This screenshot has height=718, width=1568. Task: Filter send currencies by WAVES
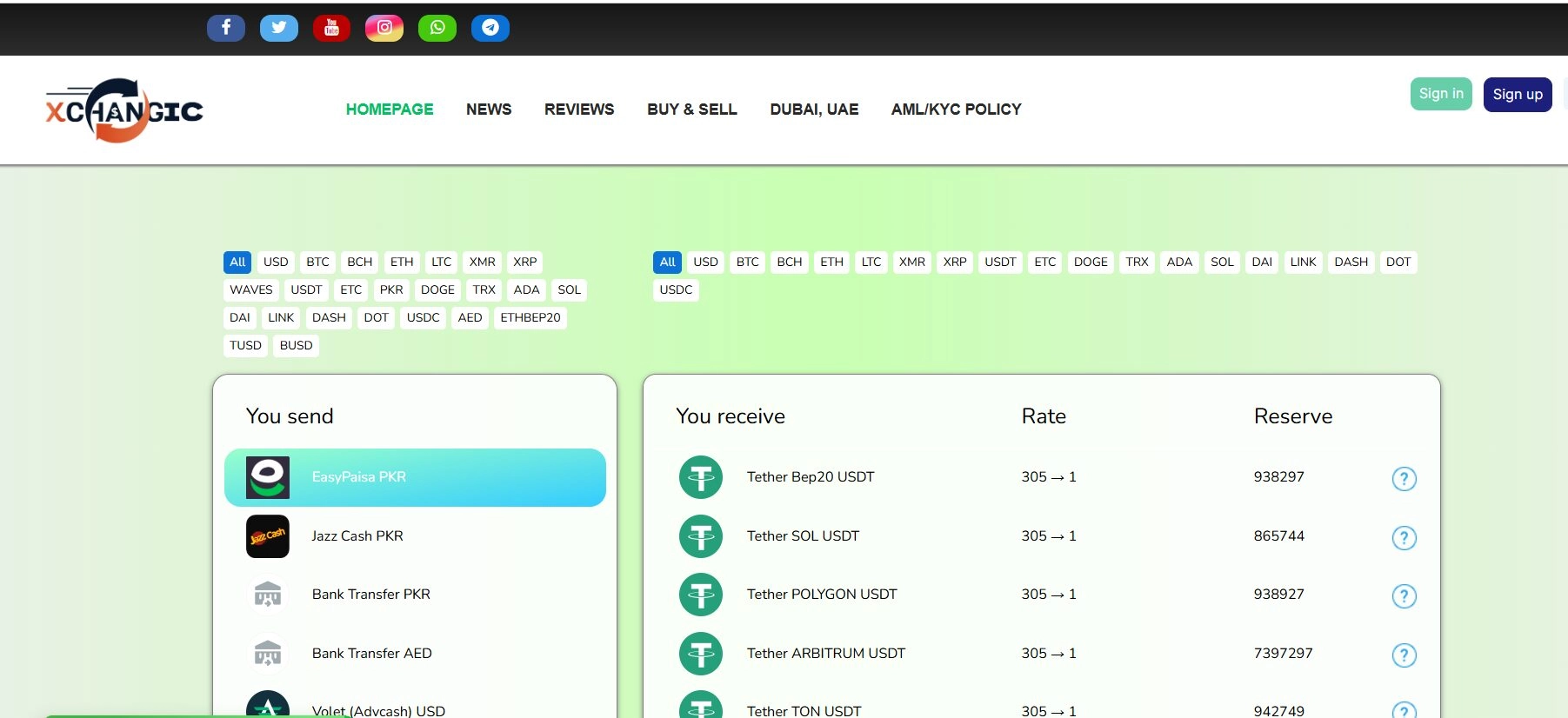[x=251, y=290]
